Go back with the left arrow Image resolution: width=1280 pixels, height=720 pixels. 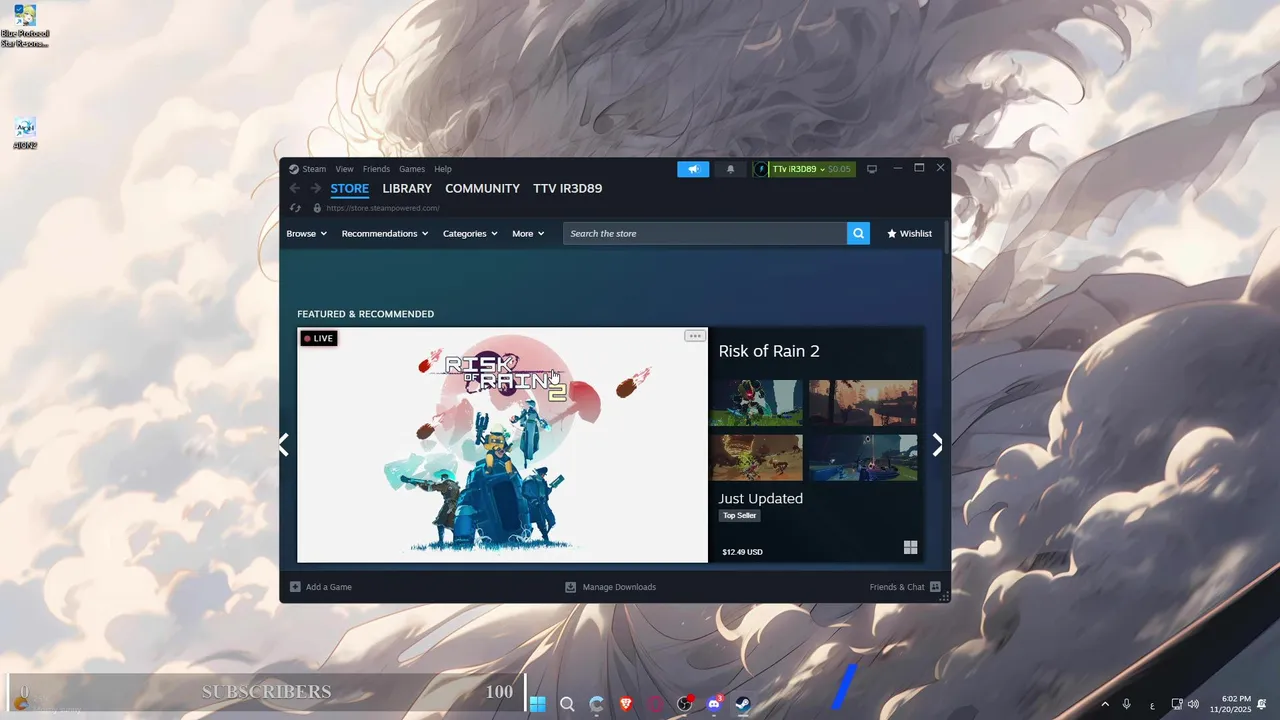294,188
